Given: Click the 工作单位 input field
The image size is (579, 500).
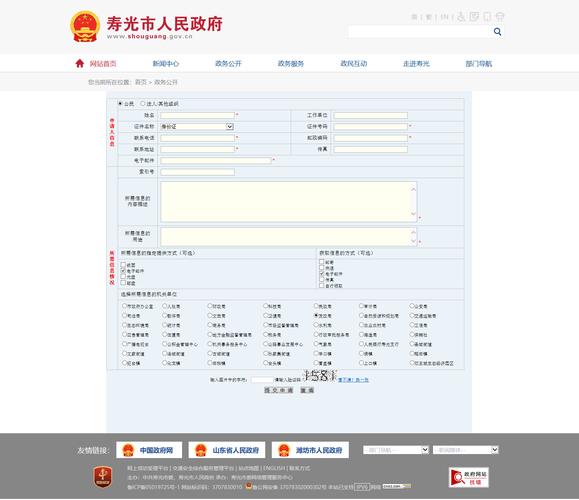Looking at the screenshot, I should tap(371, 115).
